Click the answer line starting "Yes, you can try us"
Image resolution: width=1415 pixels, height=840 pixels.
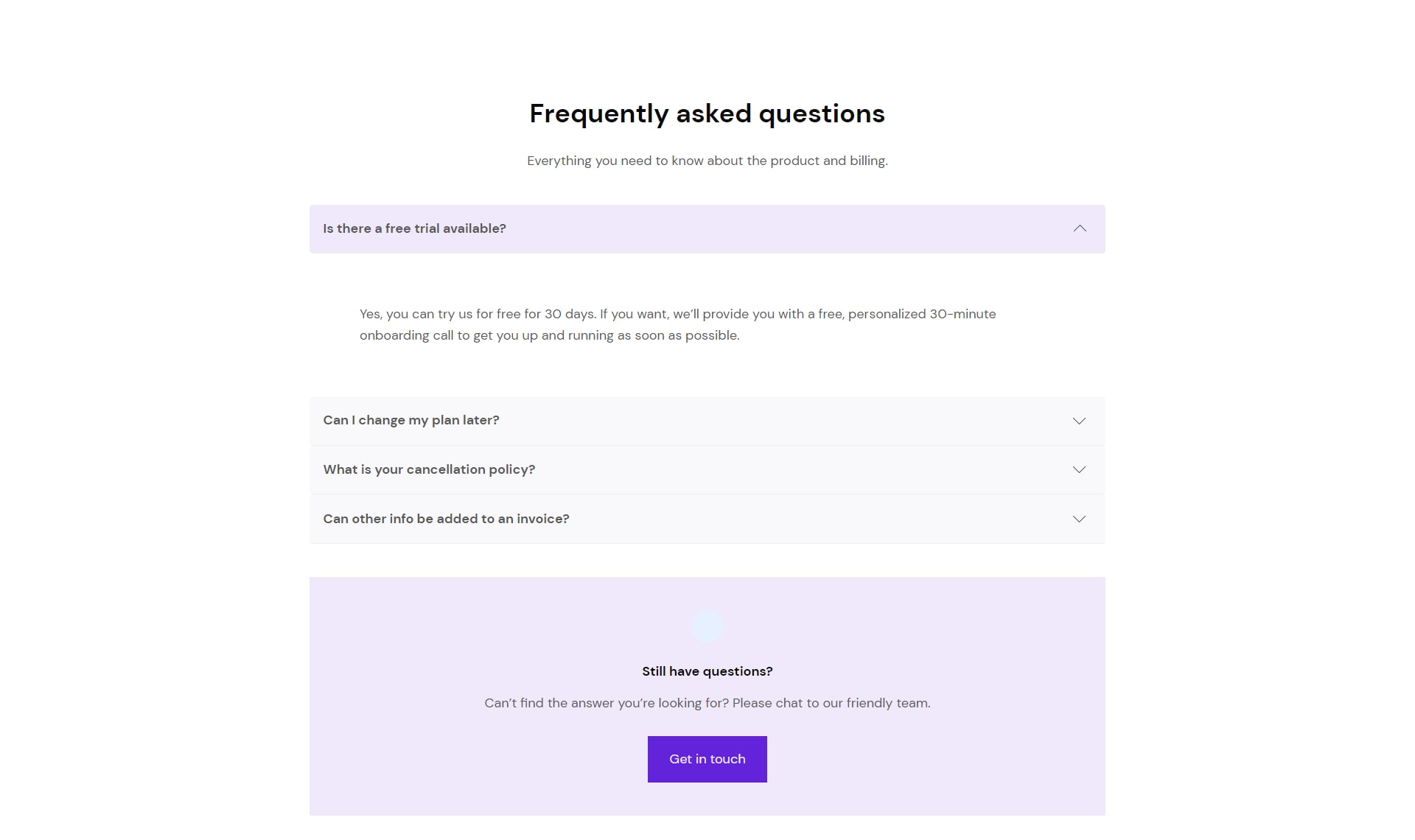point(678,314)
